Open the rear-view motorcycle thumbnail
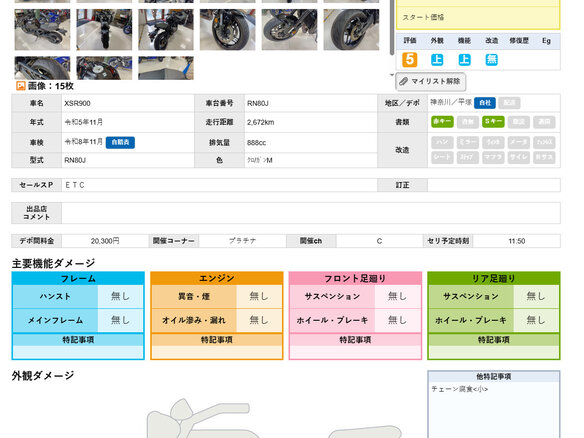Image resolution: width=584 pixels, height=438 pixels. 104,30
